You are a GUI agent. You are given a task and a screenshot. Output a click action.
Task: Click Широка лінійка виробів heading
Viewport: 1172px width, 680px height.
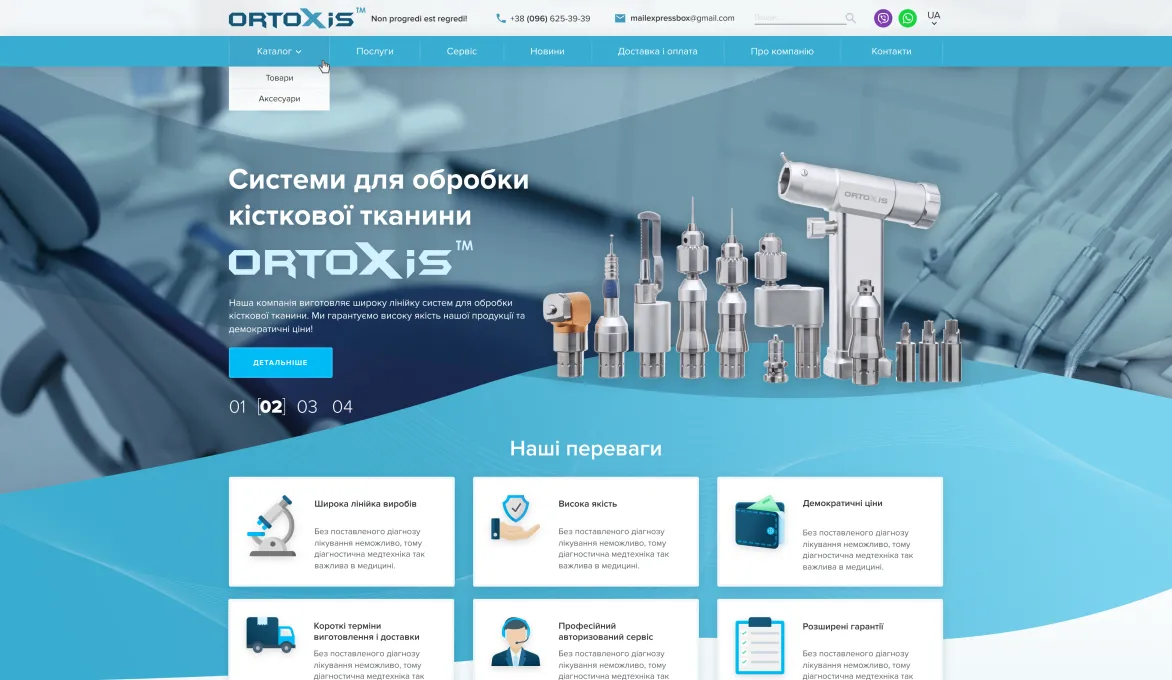[366, 504]
